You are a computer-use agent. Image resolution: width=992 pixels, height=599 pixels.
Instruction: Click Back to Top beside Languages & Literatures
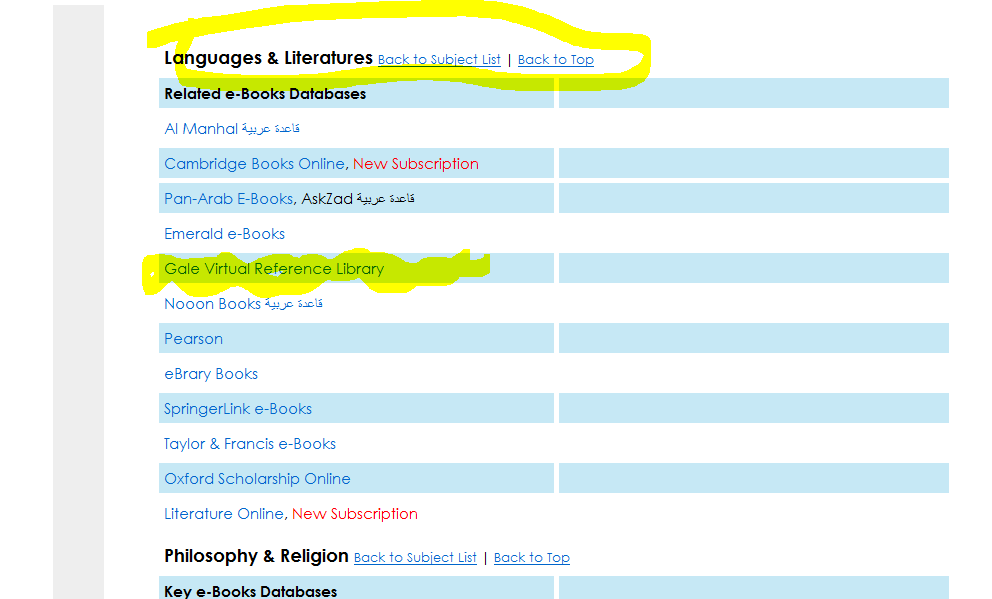555,59
